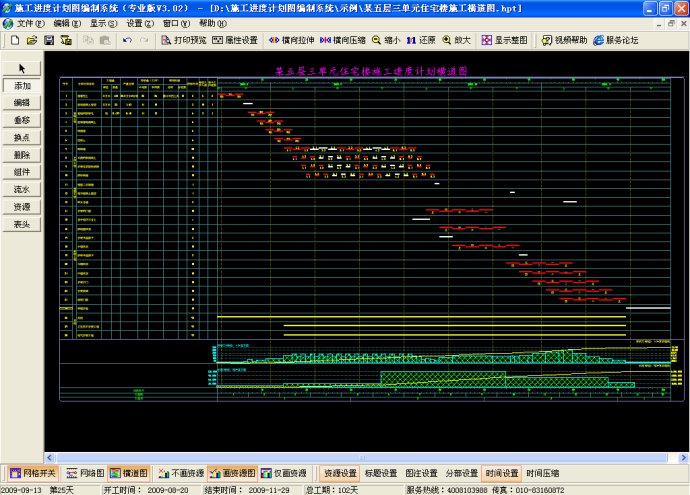Open the 显示 menu
The width and height of the screenshot is (690, 495).
tap(103, 23)
